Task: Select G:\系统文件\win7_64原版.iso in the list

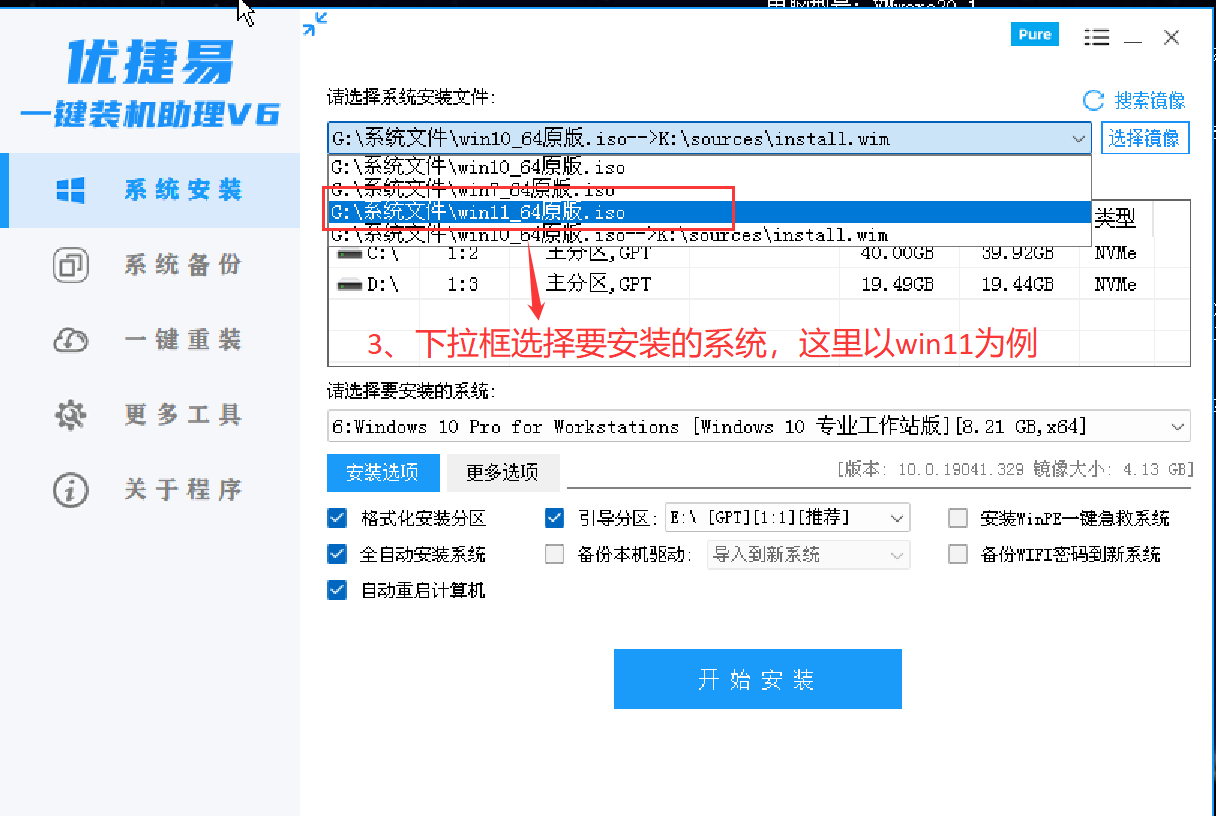Action: coord(709,189)
